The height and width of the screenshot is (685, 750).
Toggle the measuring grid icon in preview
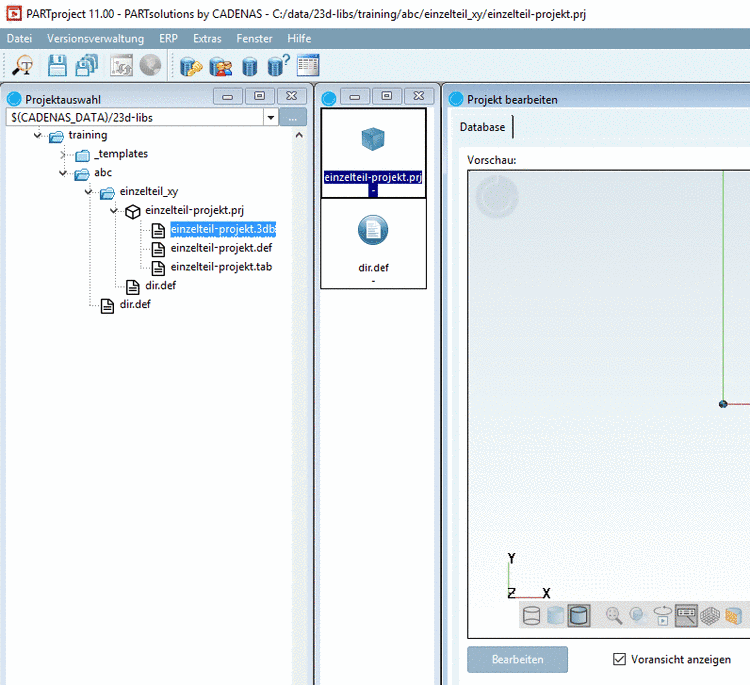click(686, 616)
